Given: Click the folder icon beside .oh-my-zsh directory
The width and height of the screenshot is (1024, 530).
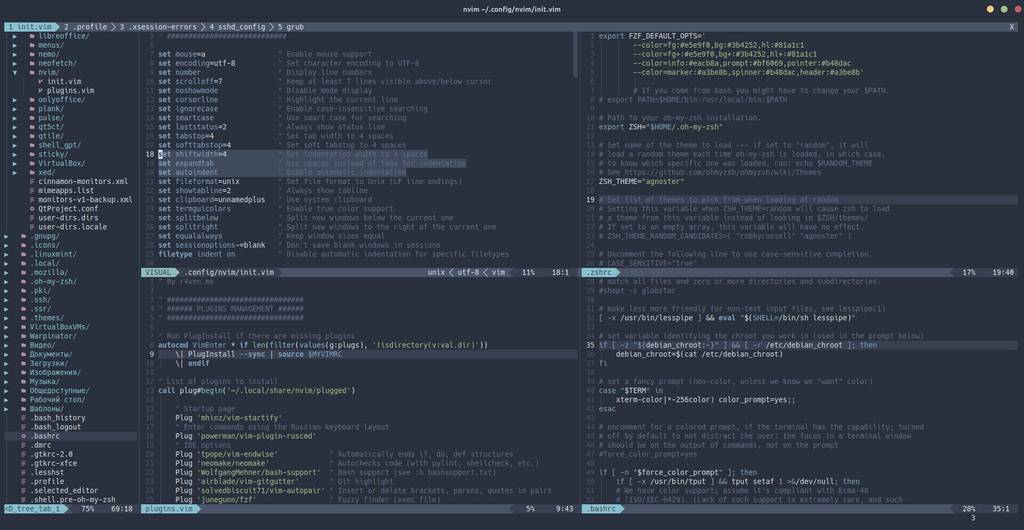Looking at the screenshot, I should pyautogui.click(x=23, y=281).
